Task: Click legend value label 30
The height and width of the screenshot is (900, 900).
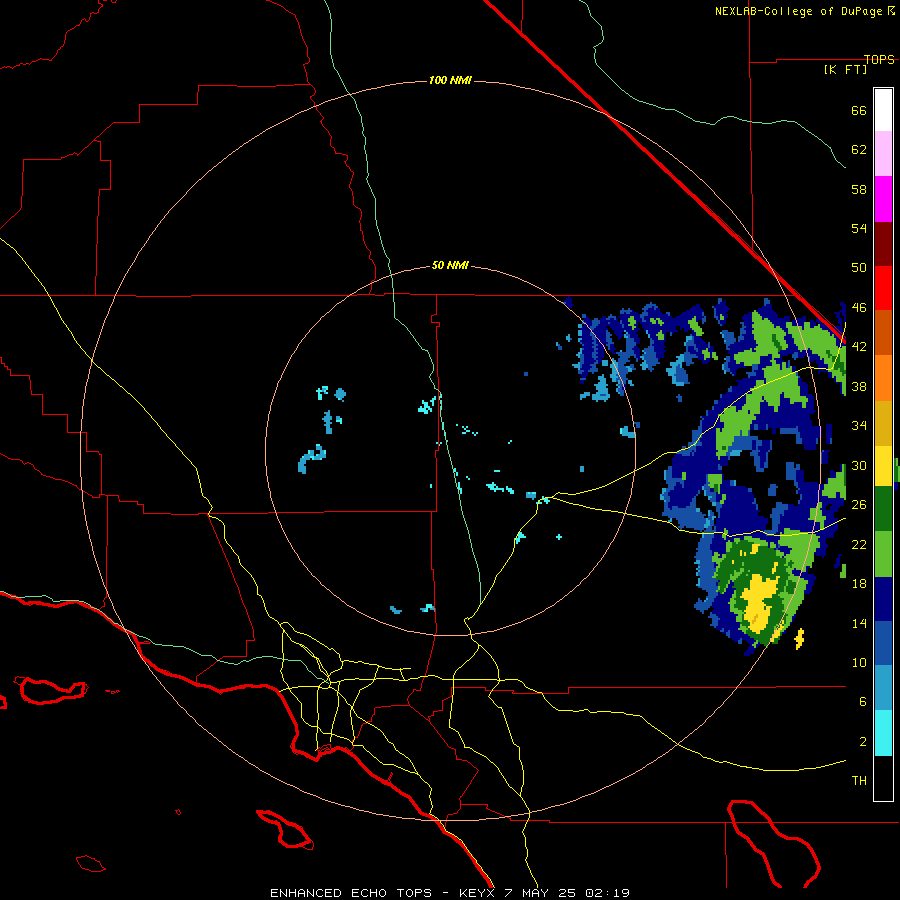Action: point(859,465)
